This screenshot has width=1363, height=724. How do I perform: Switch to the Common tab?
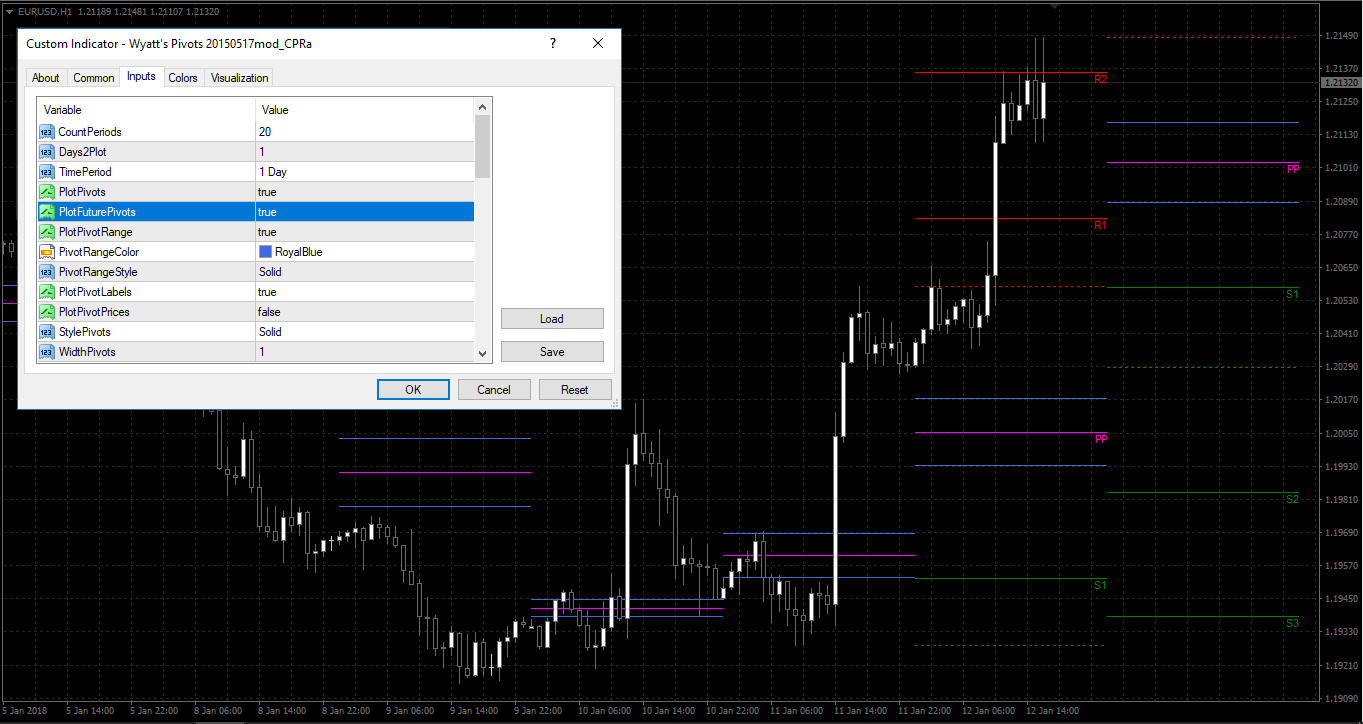coord(94,78)
